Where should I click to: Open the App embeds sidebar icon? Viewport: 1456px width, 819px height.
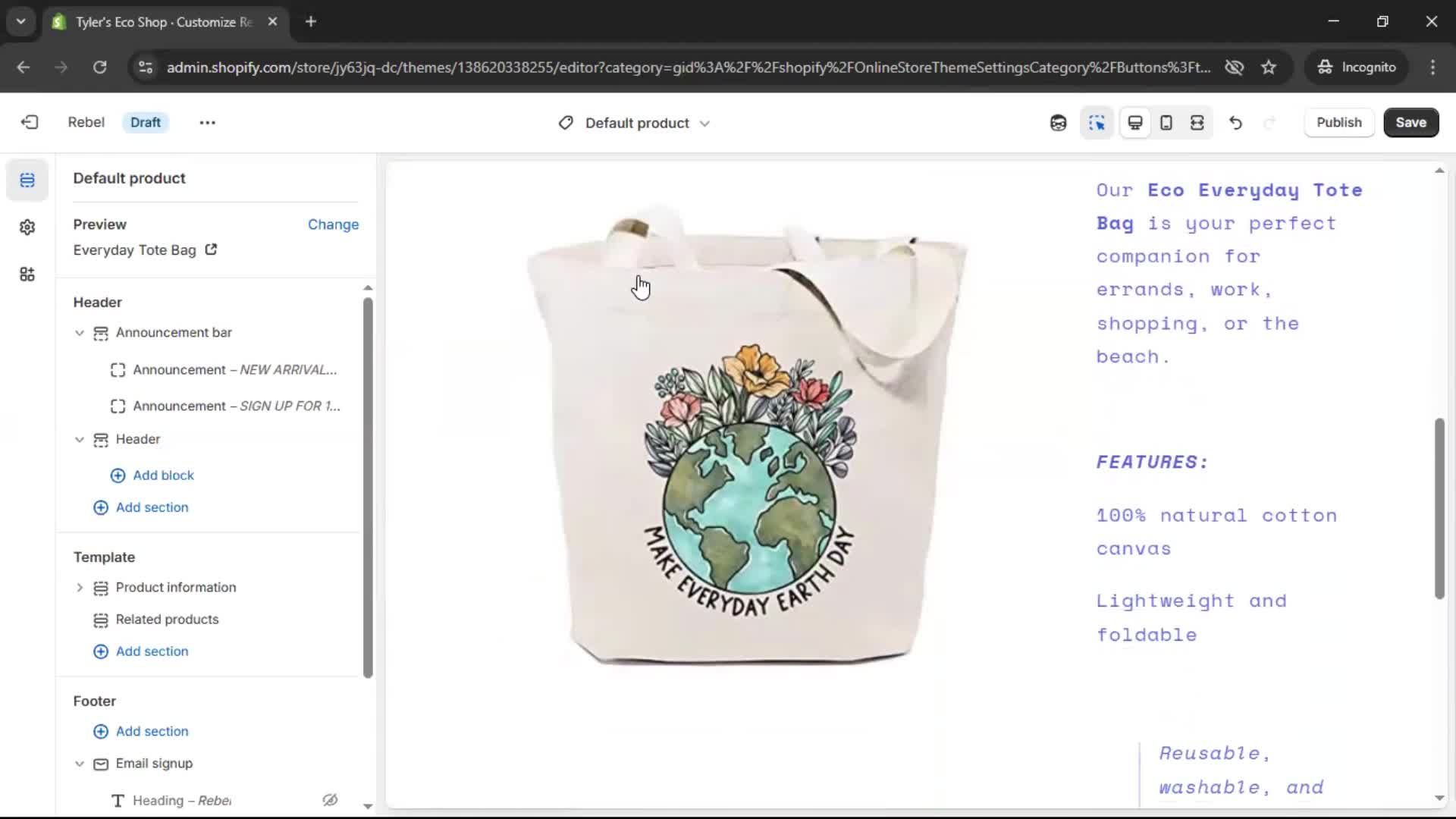27,274
